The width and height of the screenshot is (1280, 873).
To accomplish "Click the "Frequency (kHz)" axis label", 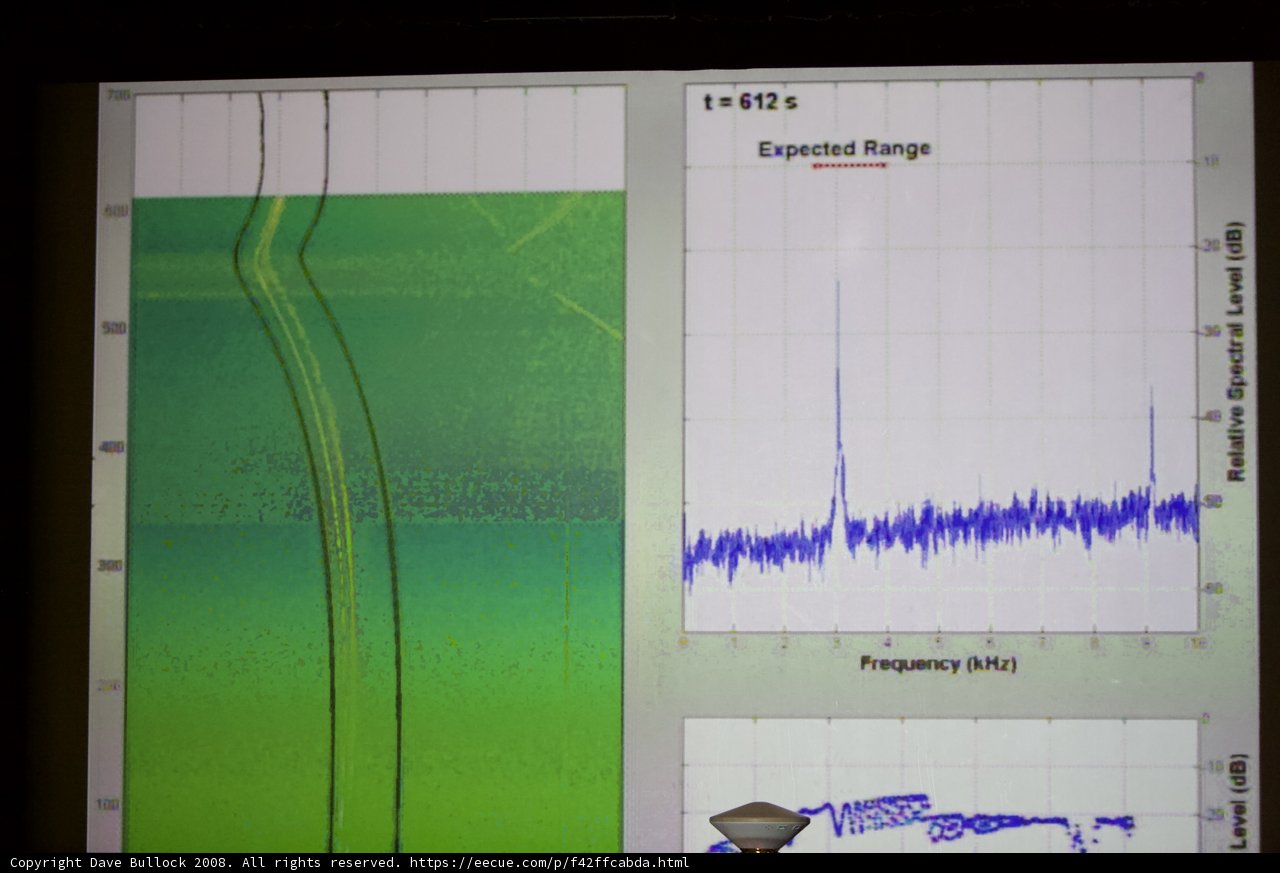I will click(938, 663).
